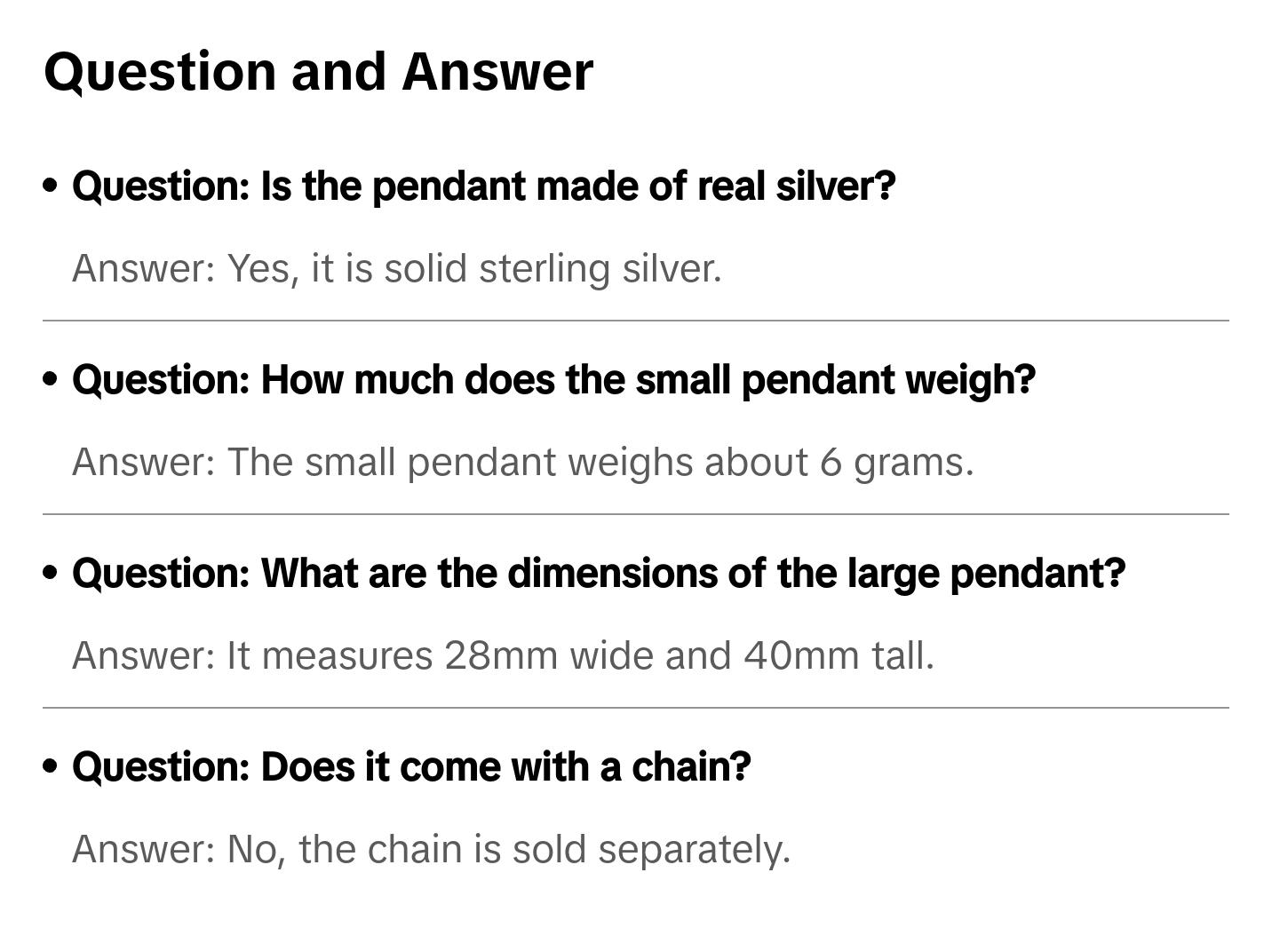The height and width of the screenshot is (952, 1272).
Task: Click the word "Answer:" before "No, the chain"
Action: point(144,849)
